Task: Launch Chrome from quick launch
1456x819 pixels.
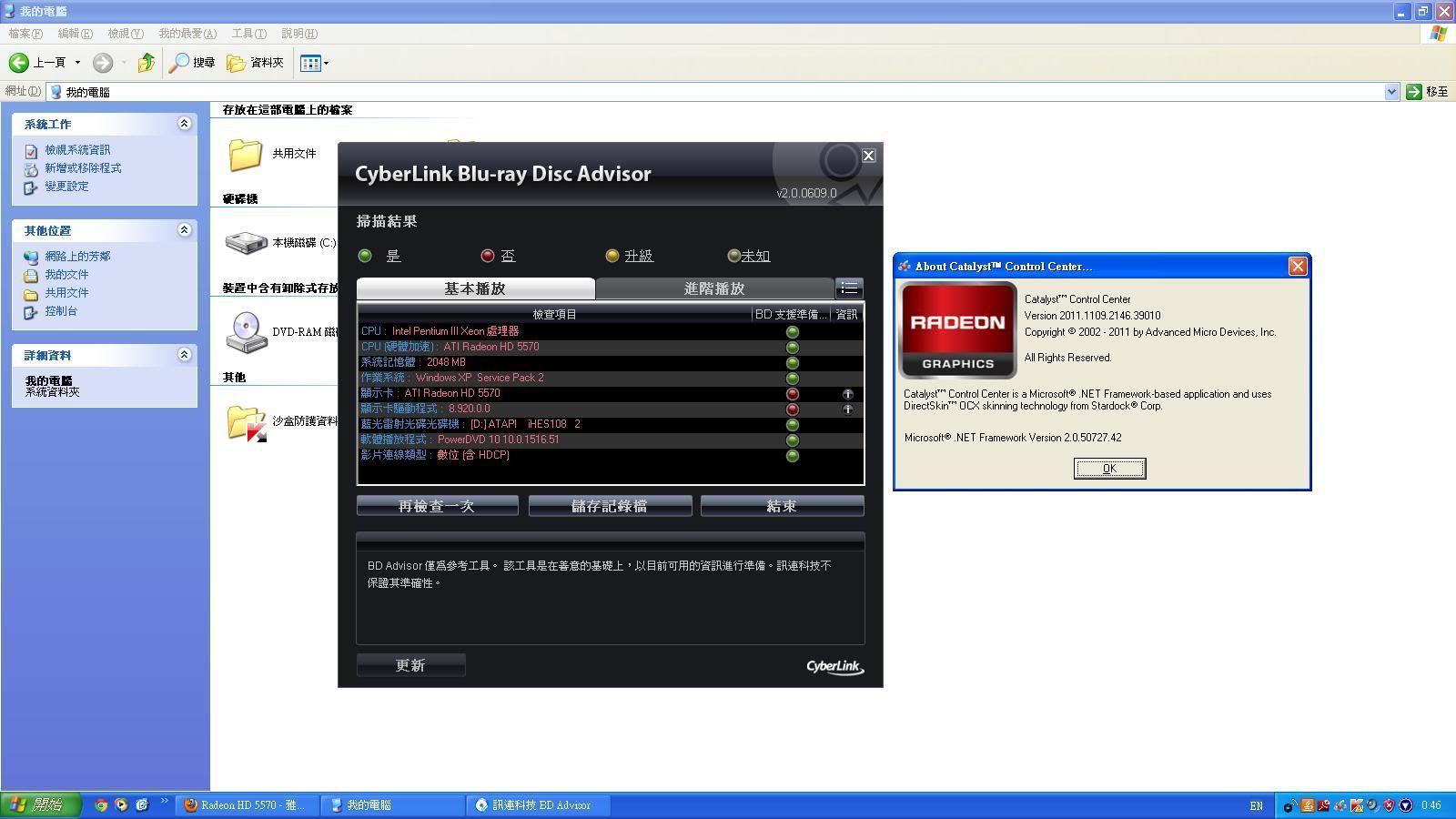Action: pos(101,805)
